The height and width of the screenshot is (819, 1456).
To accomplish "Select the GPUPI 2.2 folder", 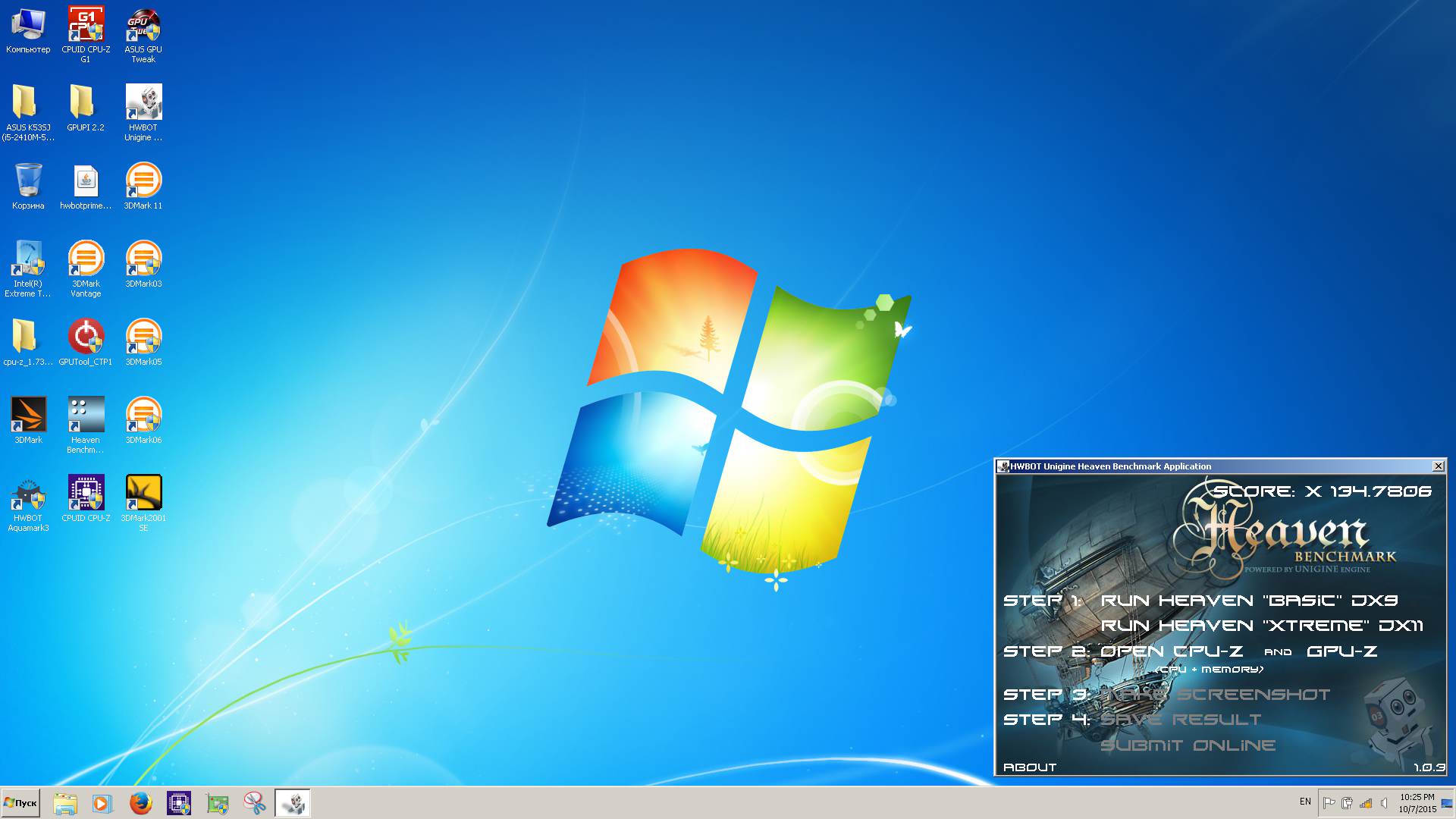I will pos(86,108).
